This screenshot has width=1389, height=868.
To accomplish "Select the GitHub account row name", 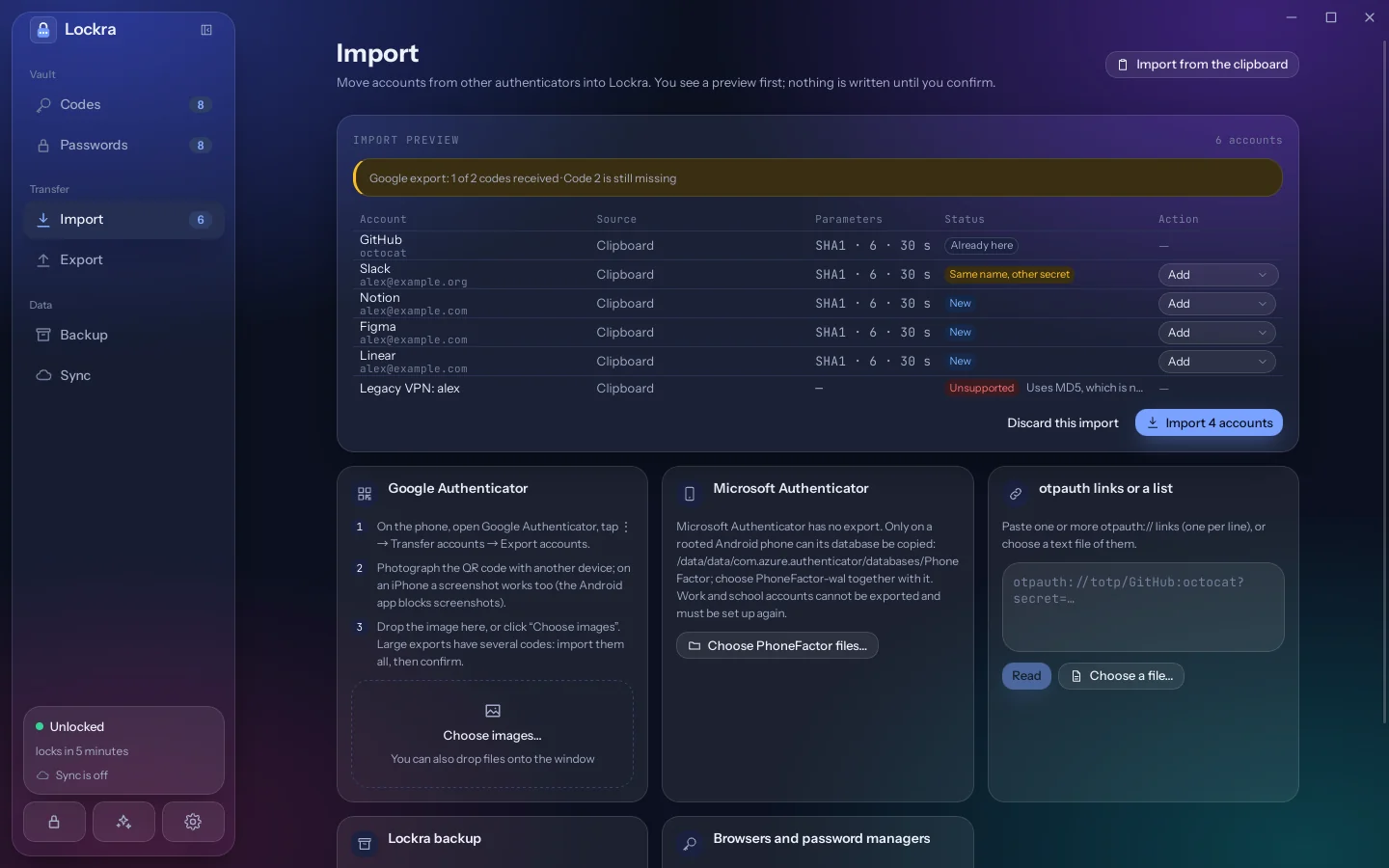I will click(381, 240).
